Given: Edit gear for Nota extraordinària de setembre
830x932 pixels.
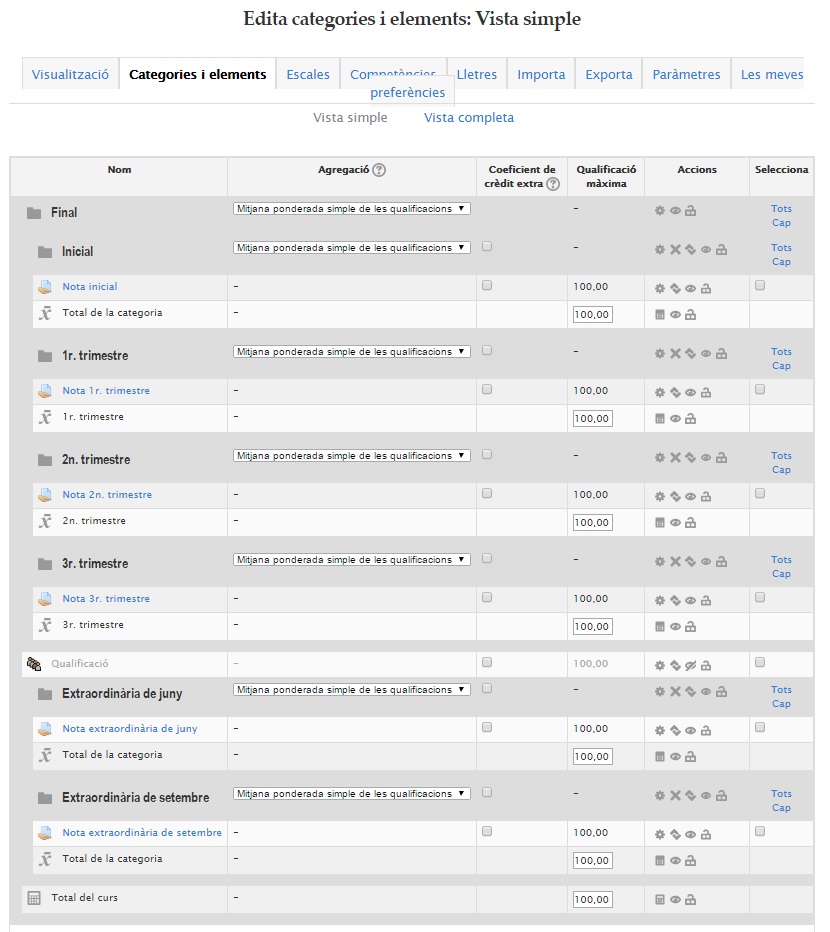Looking at the screenshot, I should pyautogui.click(x=660, y=835).
